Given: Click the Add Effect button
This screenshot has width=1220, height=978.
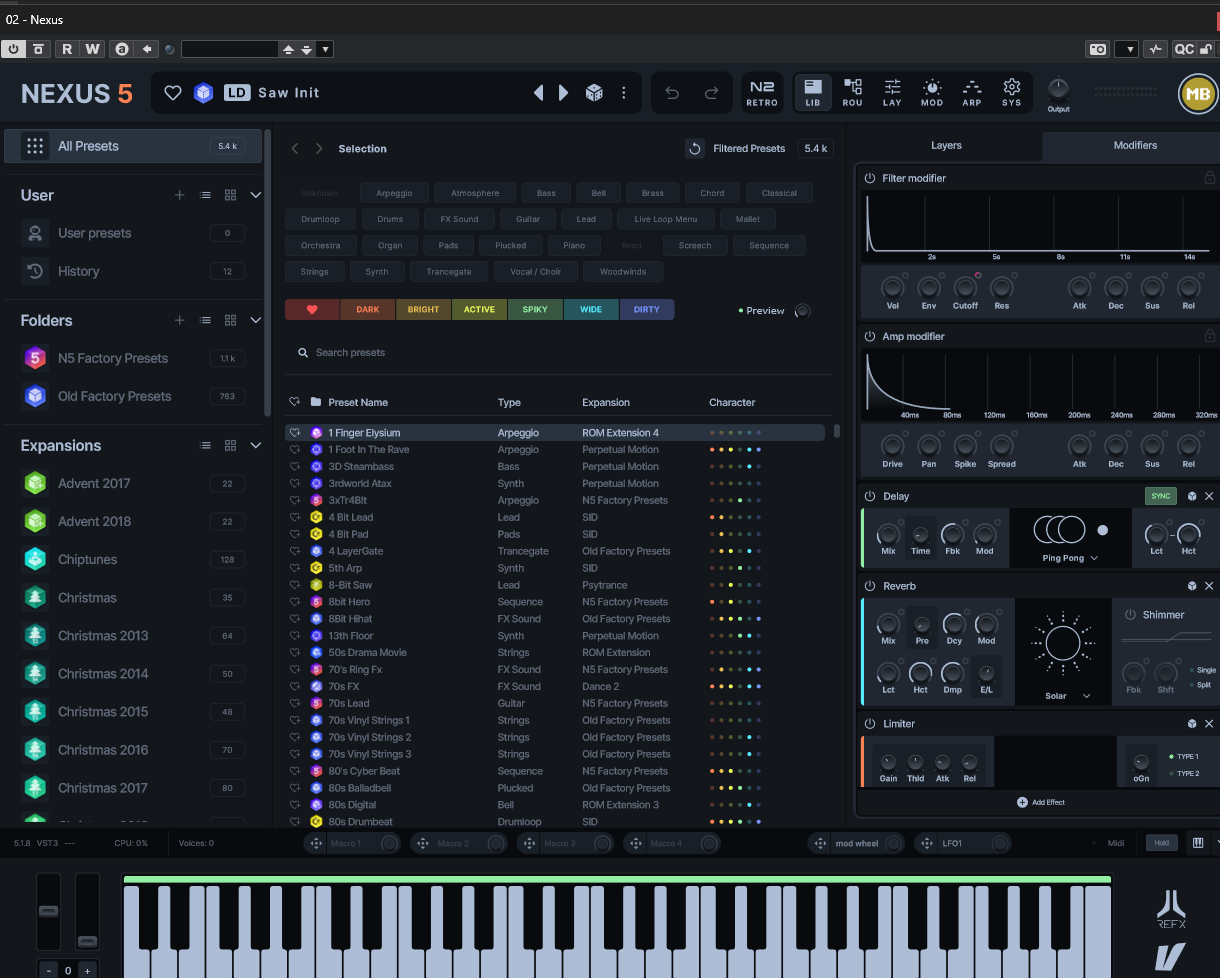Looking at the screenshot, I should (x=1040, y=802).
